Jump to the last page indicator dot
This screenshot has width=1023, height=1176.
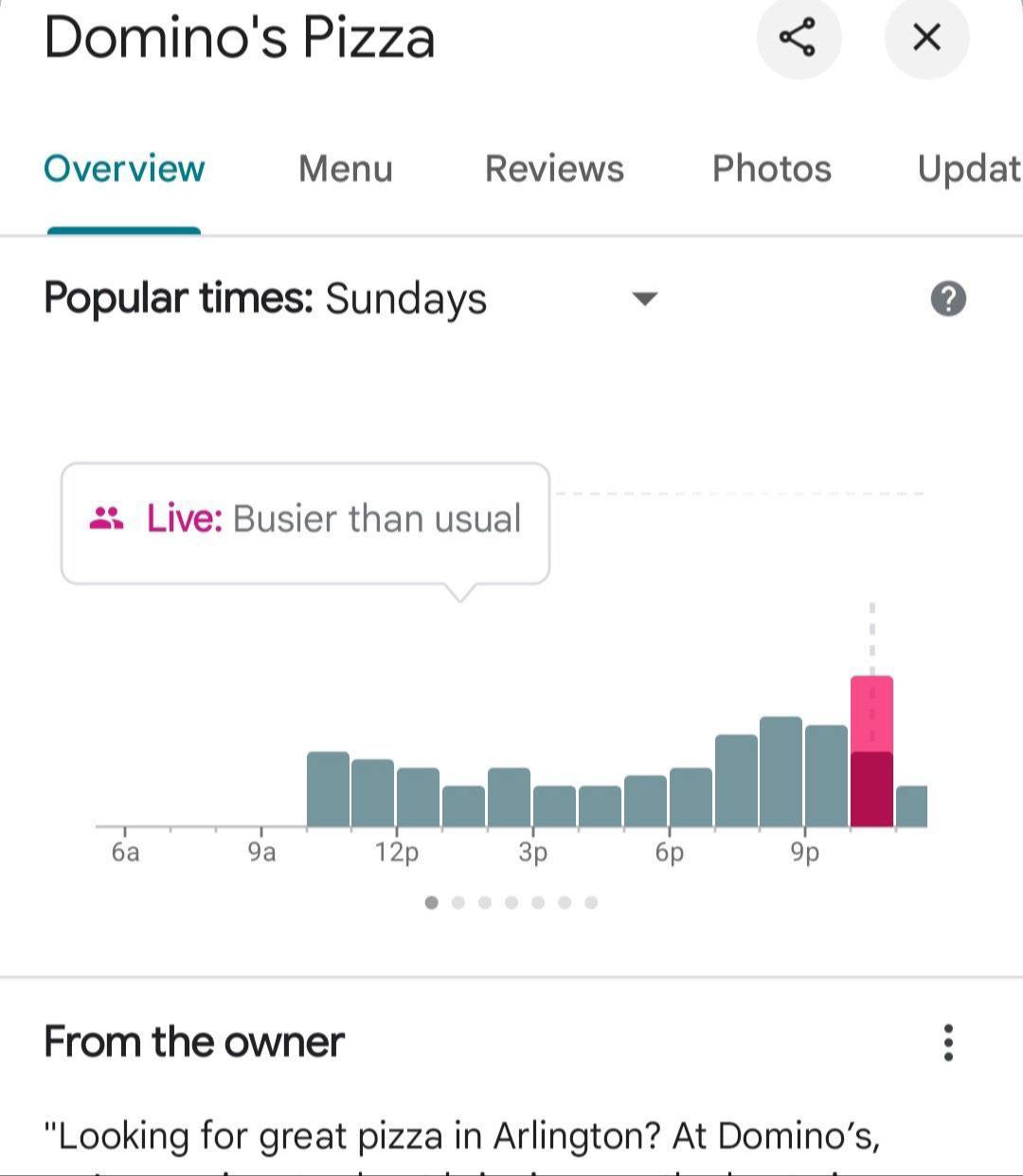[591, 902]
